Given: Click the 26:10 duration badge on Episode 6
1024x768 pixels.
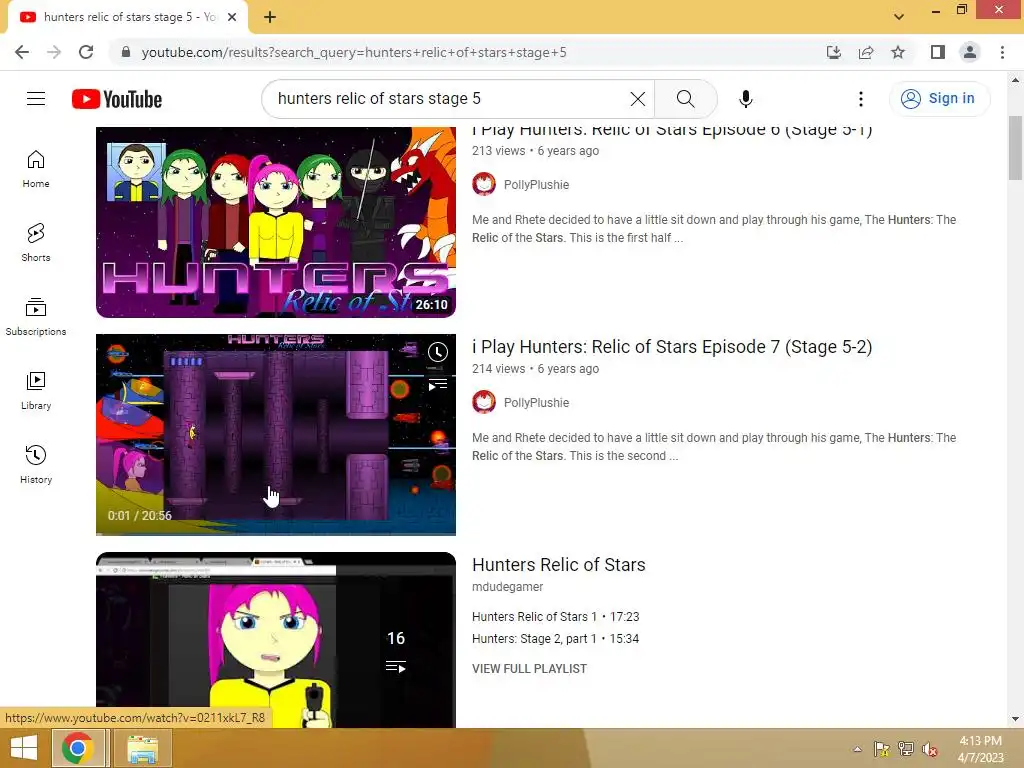Looking at the screenshot, I should point(432,304).
